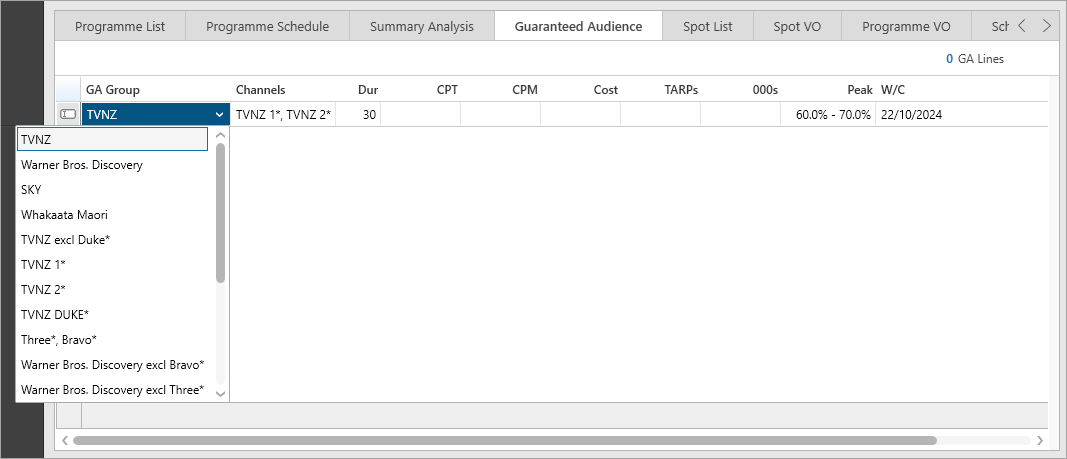
Task: Open the Spot VO tab
Action: pyautogui.click(x=797, y=27)
